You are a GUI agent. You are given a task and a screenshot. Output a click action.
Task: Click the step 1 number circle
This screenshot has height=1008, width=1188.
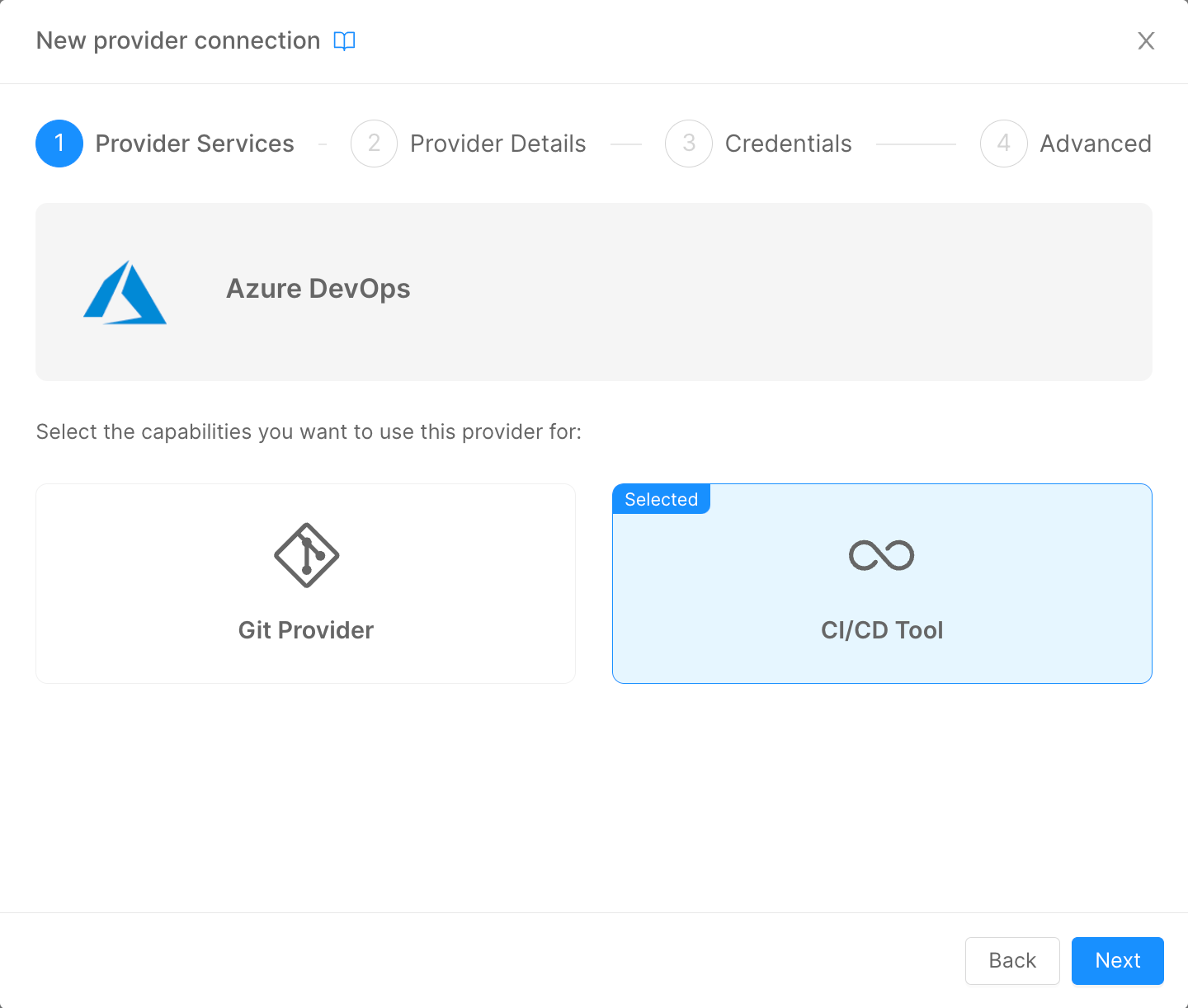click(59, 144)
